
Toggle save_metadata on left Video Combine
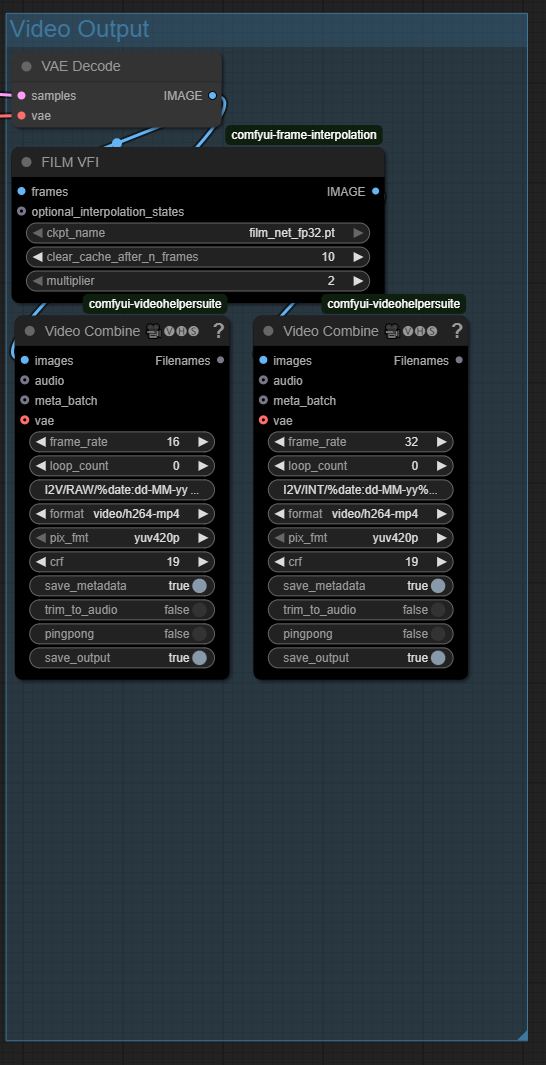pos(122,586)
